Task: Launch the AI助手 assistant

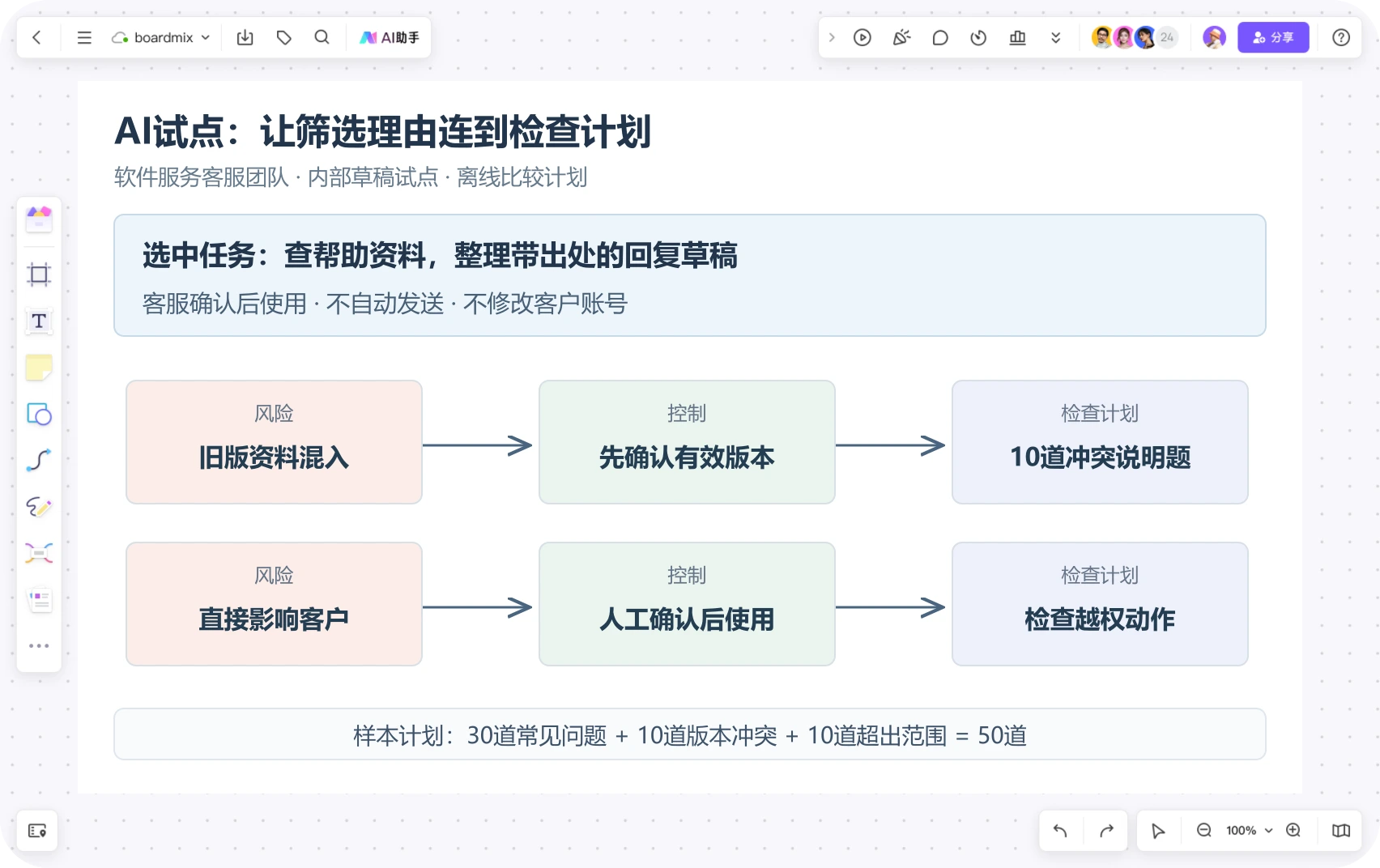Action: coord(390,37)
